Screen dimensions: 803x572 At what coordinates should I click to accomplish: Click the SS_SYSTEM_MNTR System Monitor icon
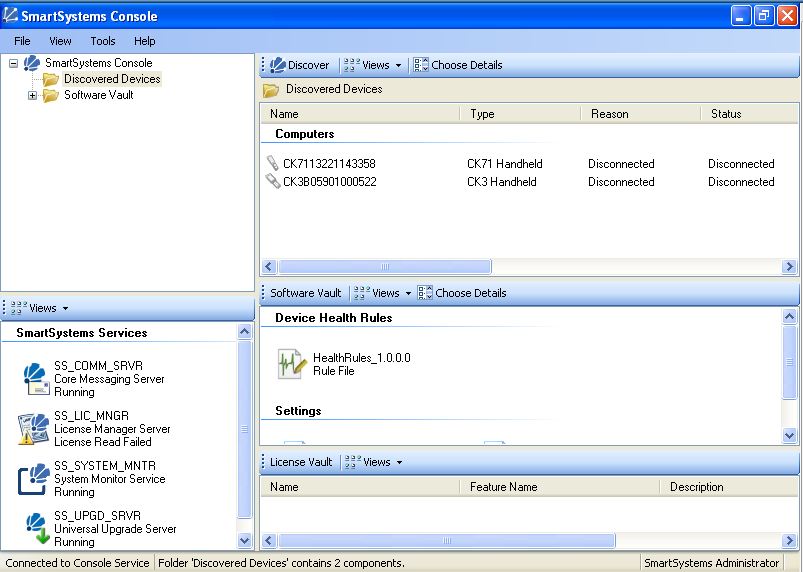pyautogui.click(x=35, y=479)
